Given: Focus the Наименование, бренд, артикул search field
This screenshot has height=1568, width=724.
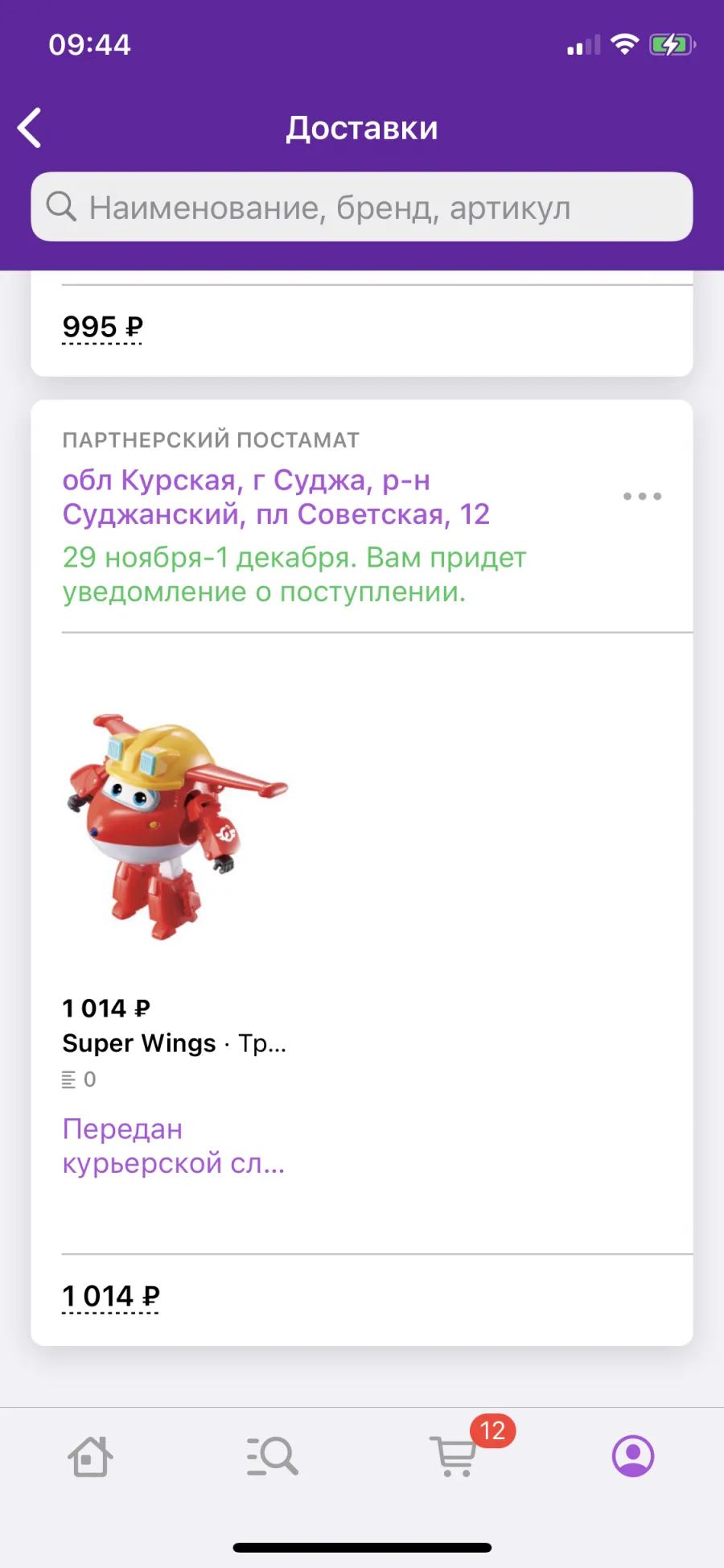Looking at the screenshot, I should coord(362,207).
